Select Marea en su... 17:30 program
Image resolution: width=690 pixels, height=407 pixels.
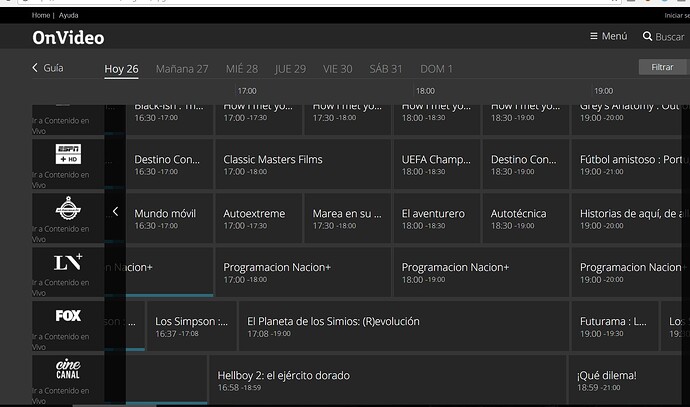(x=348, y=218)
